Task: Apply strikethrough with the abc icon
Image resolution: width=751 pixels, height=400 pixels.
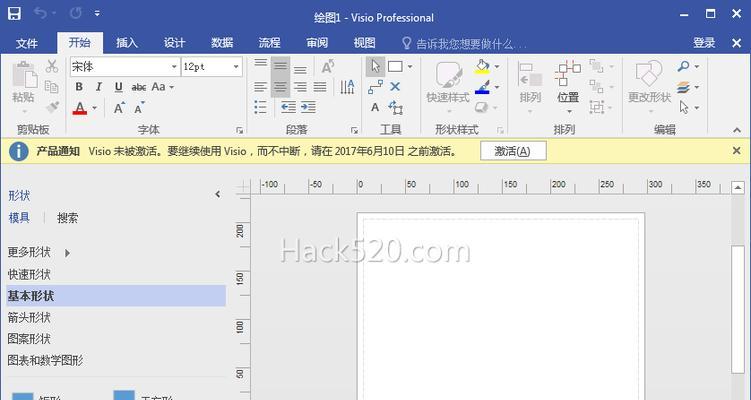Action: 139,87
